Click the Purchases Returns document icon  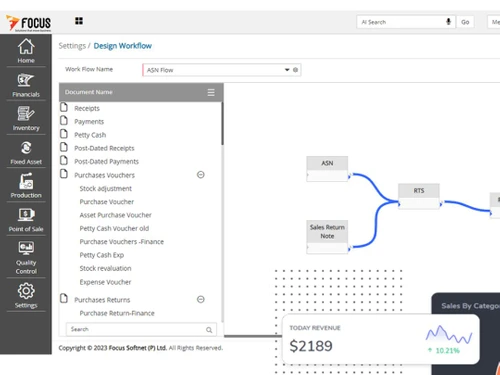tap(64, 299)
